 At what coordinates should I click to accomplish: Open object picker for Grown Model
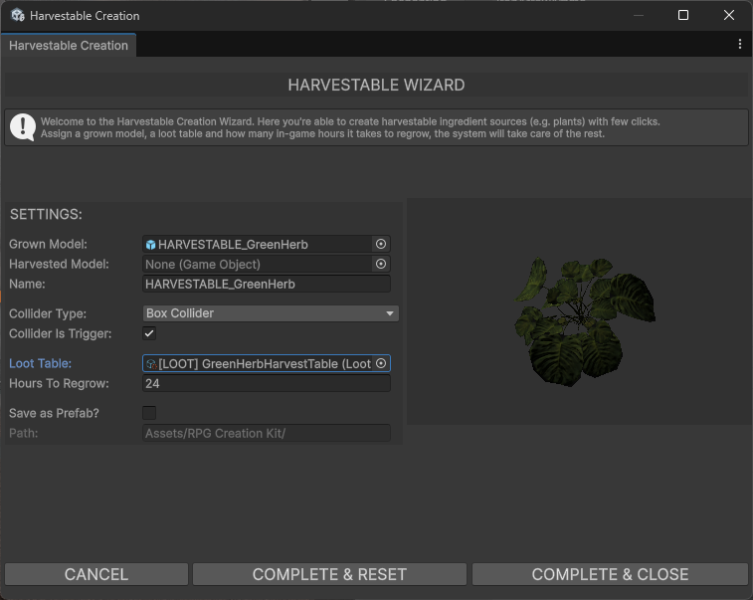click(x=381, y=244)
